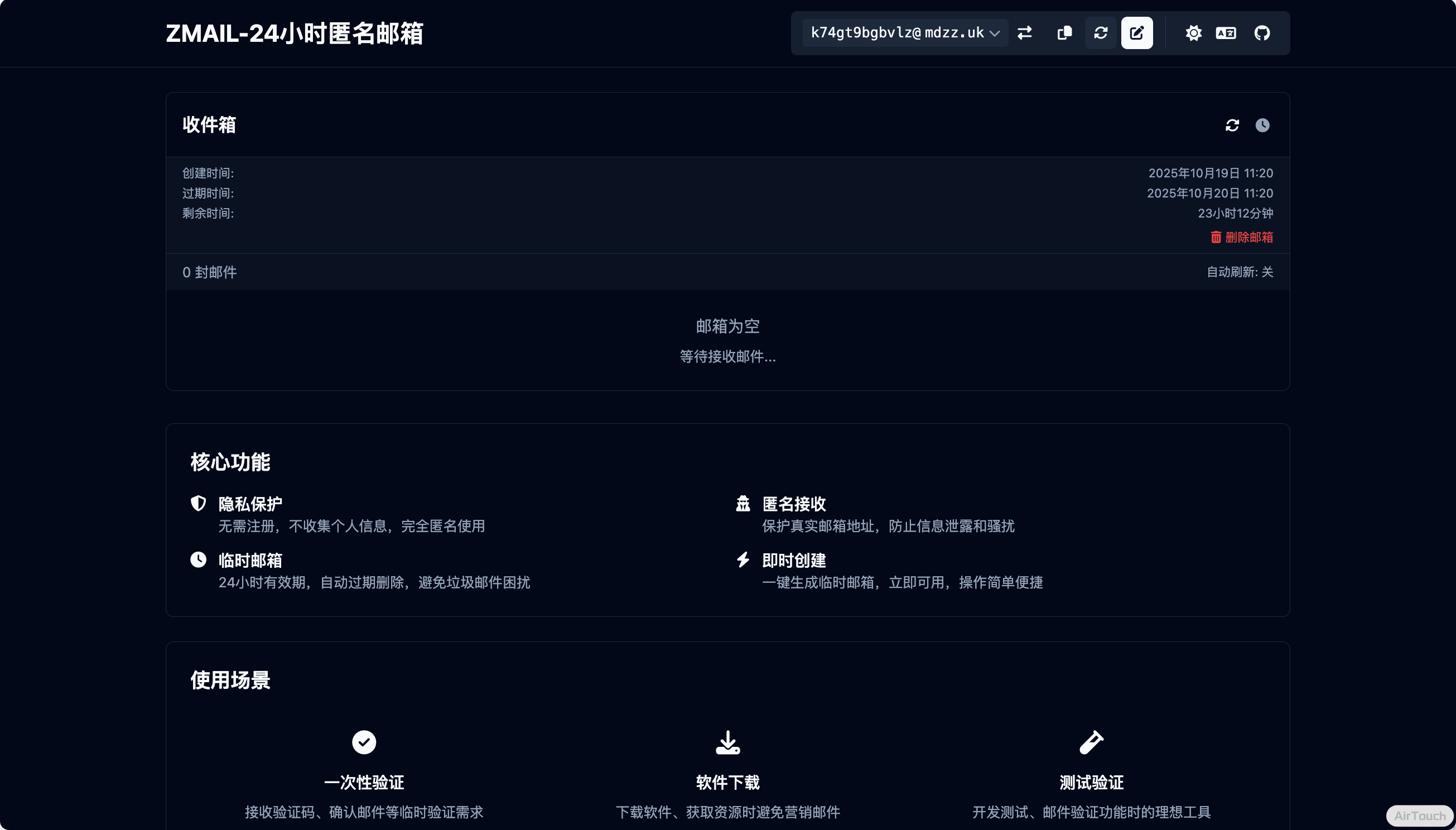Screen dimensions: 1456x830
Task: Open the mdzz.uk domain selector
Action: coord(955,33)
